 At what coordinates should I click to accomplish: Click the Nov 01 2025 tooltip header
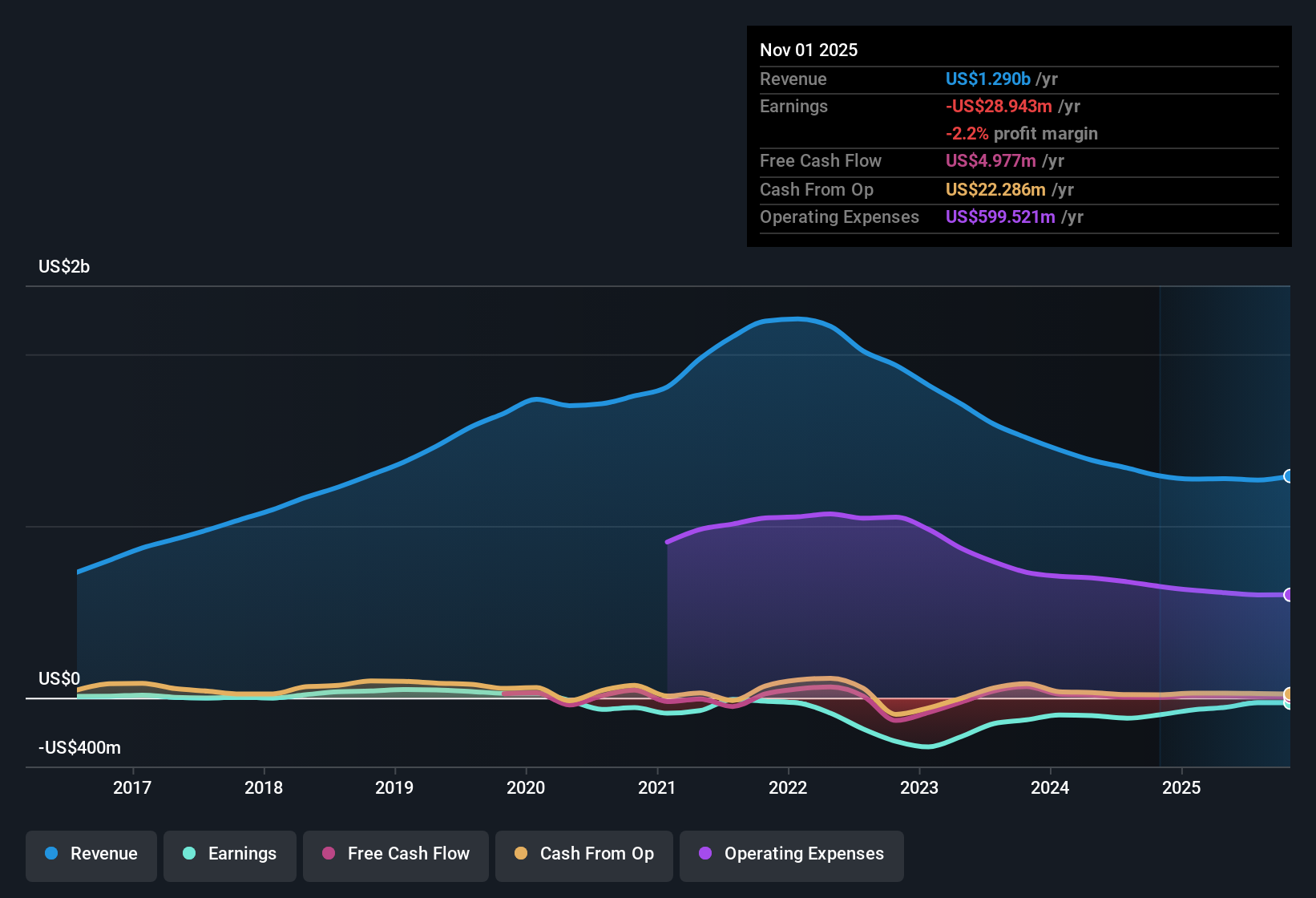(x=809, y=50)
